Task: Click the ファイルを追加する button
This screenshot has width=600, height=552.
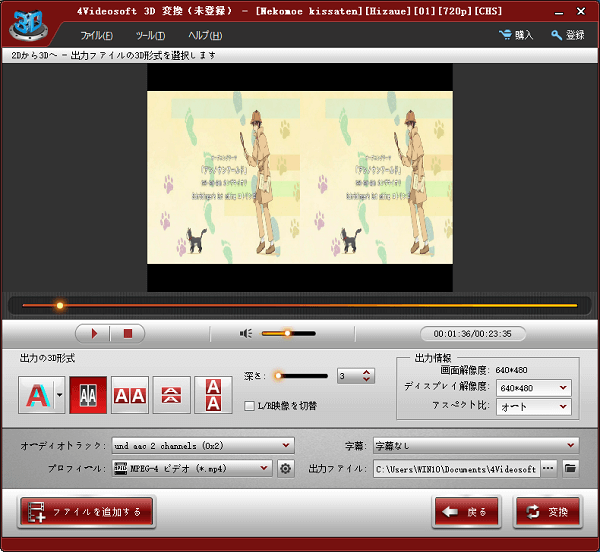Action: (86, 511)
